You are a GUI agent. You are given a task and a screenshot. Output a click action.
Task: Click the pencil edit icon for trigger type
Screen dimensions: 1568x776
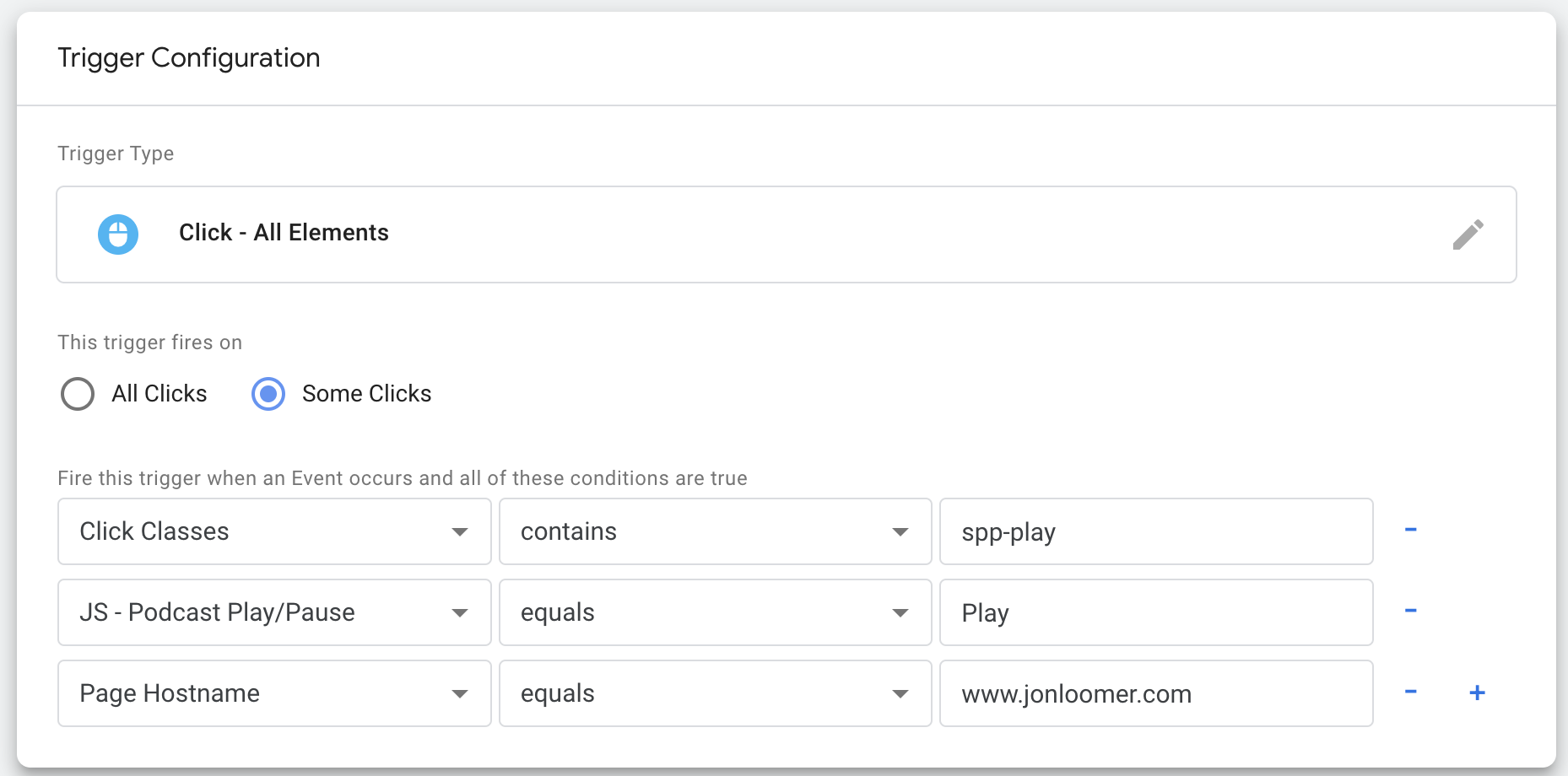point(1468,234)
